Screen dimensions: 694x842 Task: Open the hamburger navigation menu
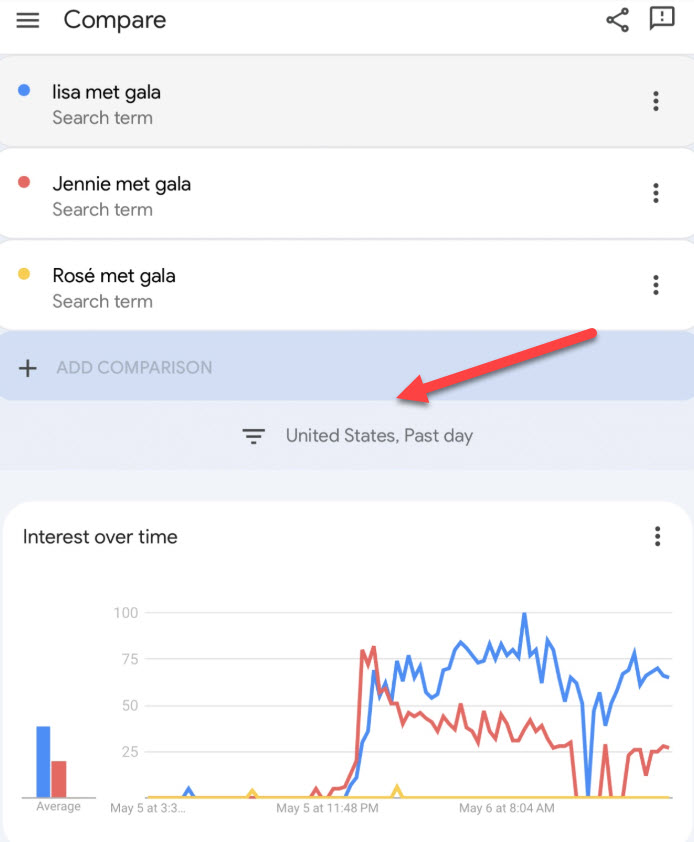click(x=27, y=20)
